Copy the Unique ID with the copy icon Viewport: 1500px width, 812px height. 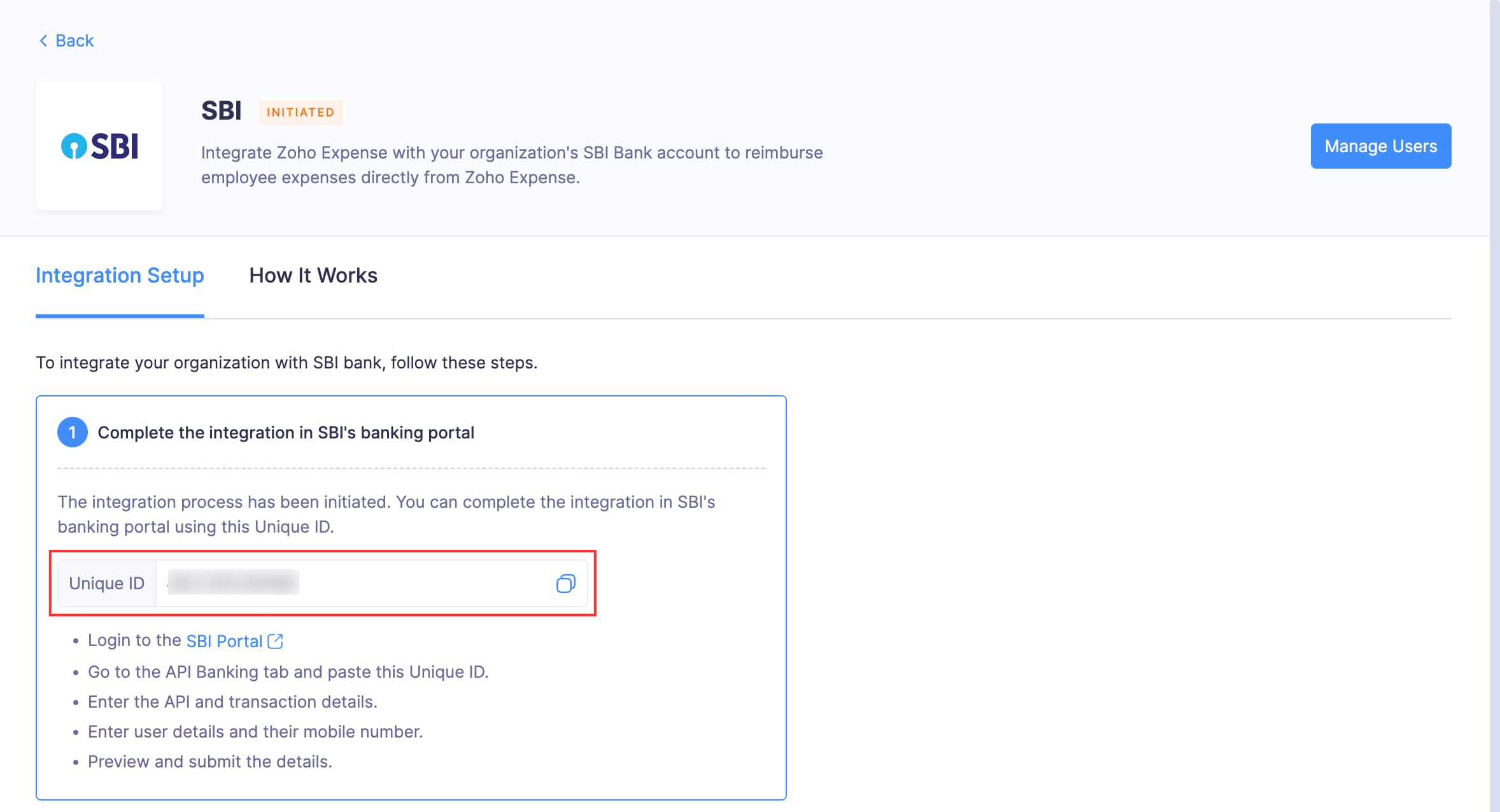coord(565,584)
